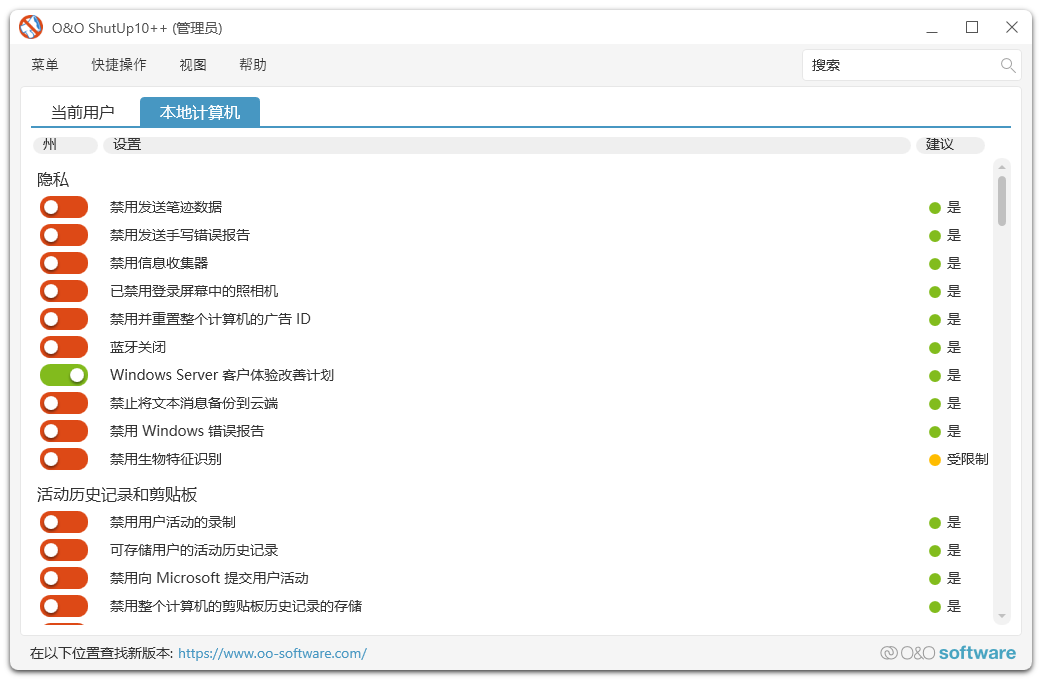Toggle the 禁用用户活动的录制 switch

(x=64, y=523)
